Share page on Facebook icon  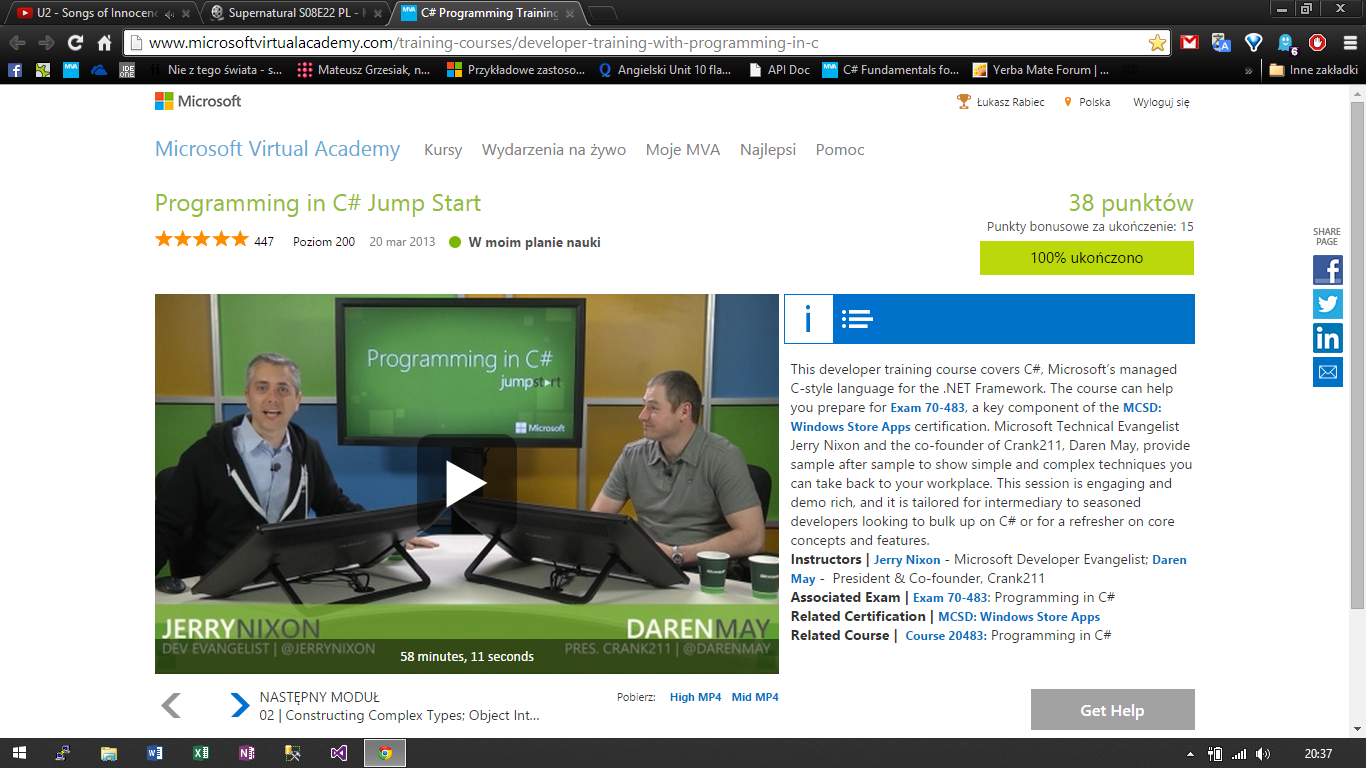pos(1327,270)
